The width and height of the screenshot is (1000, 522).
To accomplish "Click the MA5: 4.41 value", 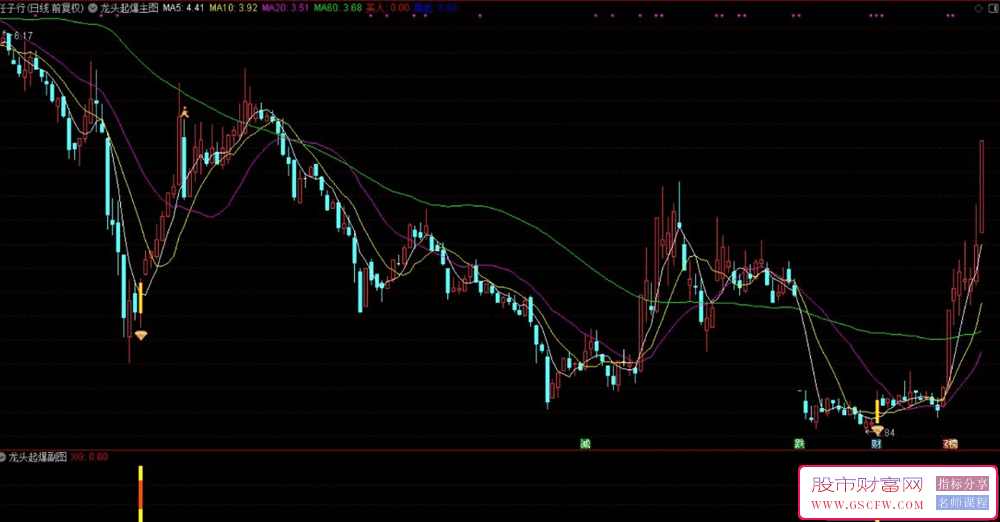I will (x=184, y=8).
